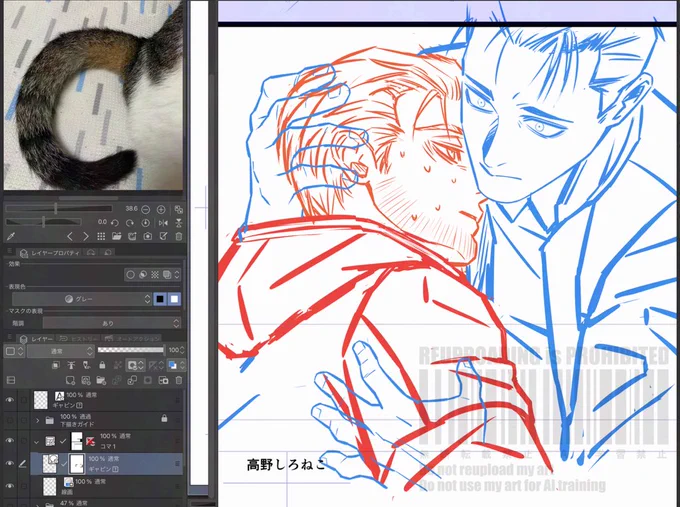Click the create layer mask icon
Screen dimensions: 680x507
(x=148, y=380)
